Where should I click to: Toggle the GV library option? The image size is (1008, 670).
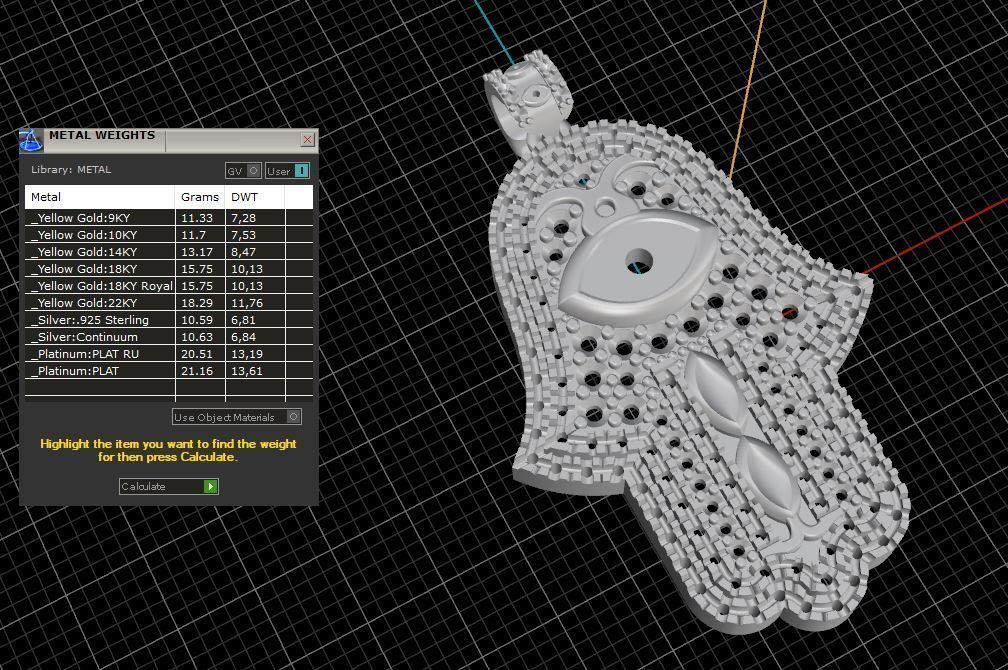(x=243, y=171)
